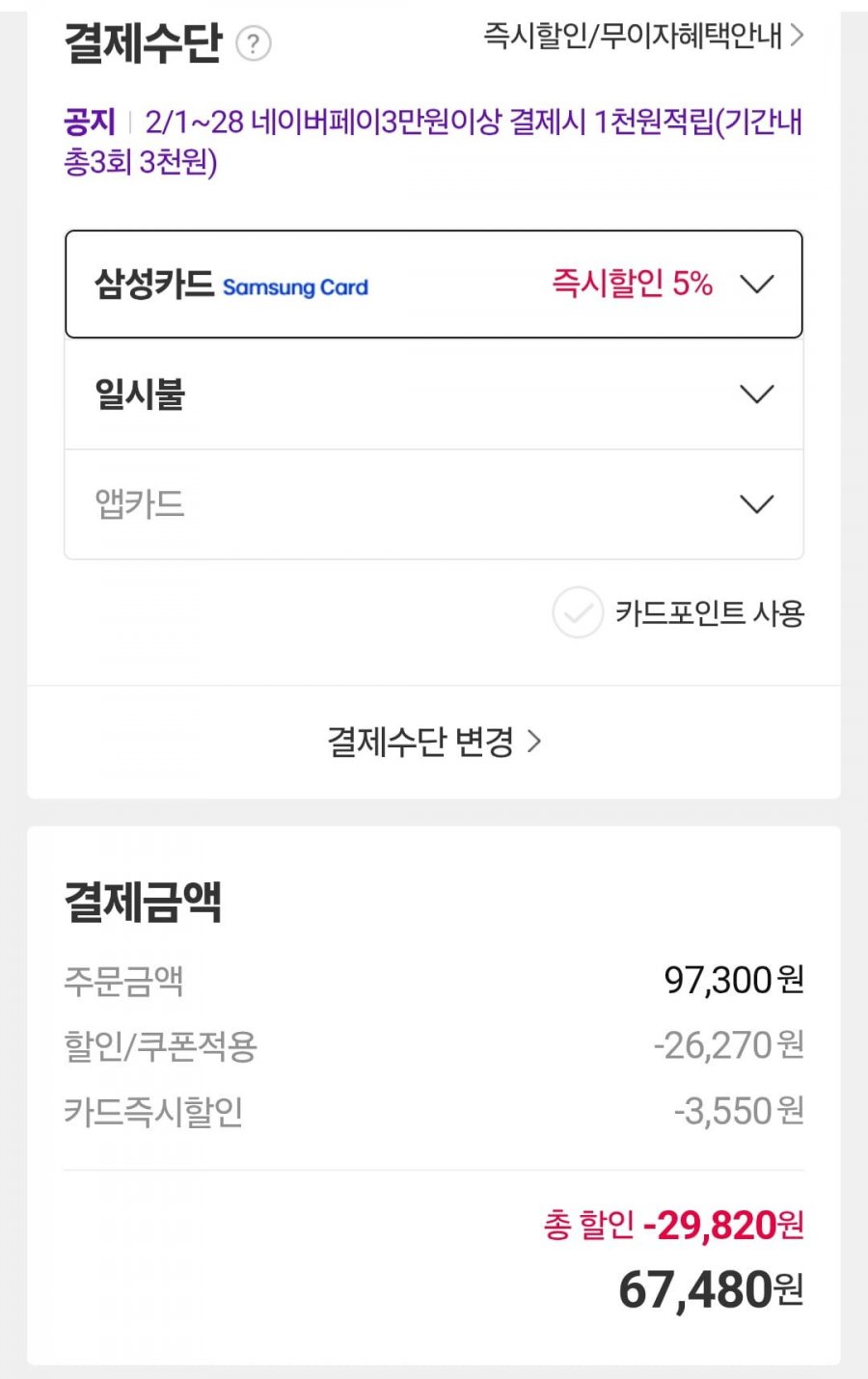Screen dimensions: 868x1379
Task: Check the 카드포인트 사용 checkbox
Action: [578, 612]
